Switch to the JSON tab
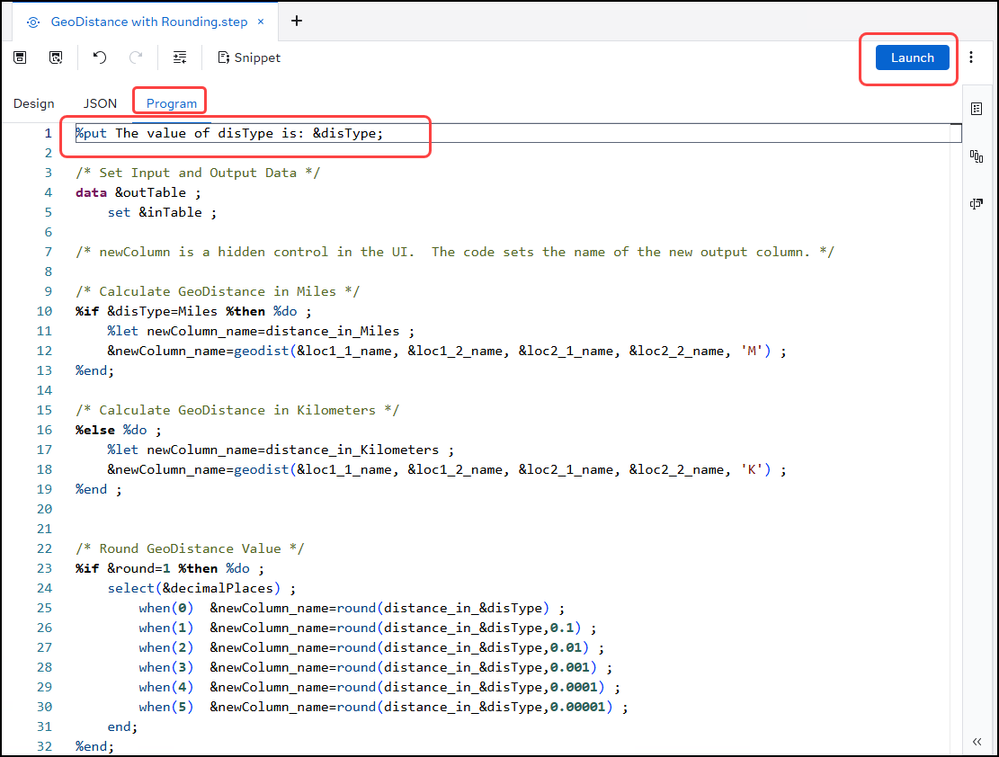Image resolution: width=999 pixels, height=757 pixels. [x=100, y=103]
